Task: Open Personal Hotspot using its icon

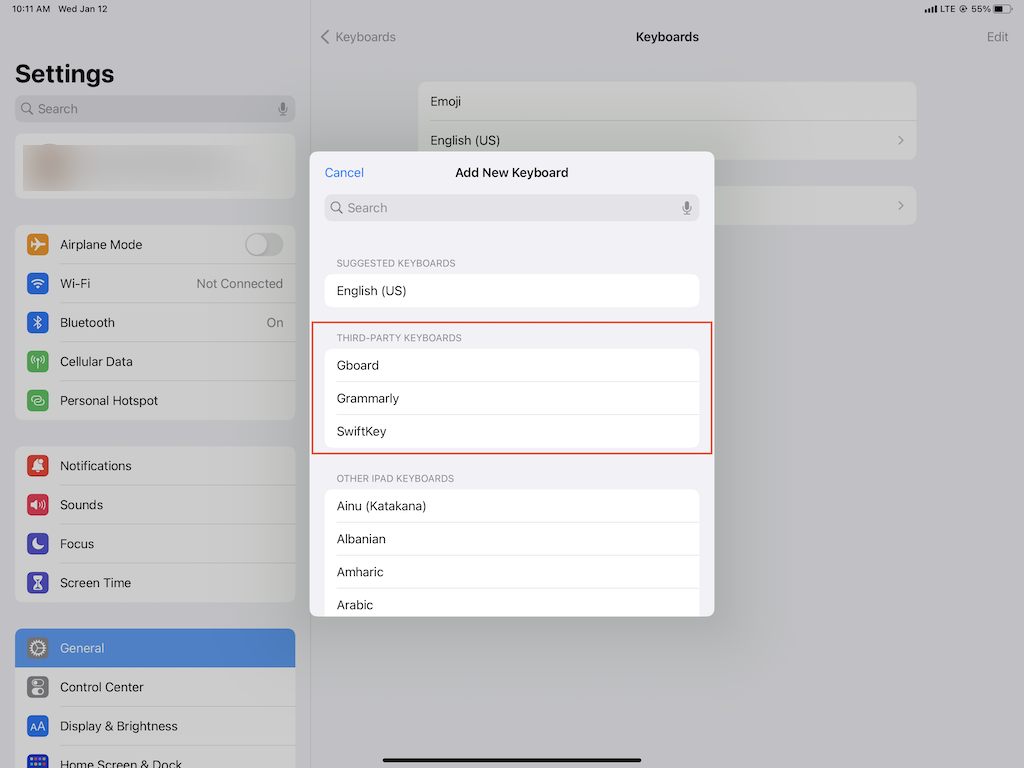Action: coord(37,400)
